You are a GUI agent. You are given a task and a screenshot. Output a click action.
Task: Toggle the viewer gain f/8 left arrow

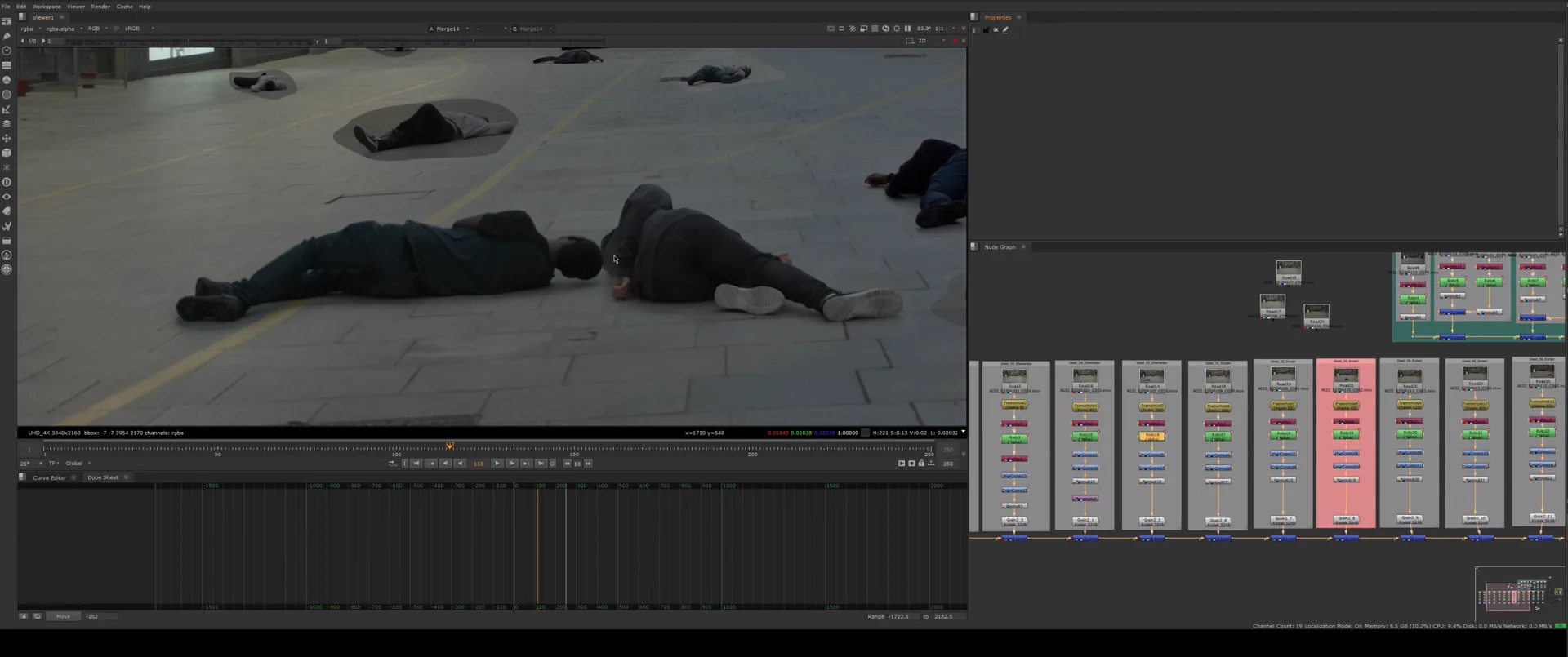[x=22, y=41]
